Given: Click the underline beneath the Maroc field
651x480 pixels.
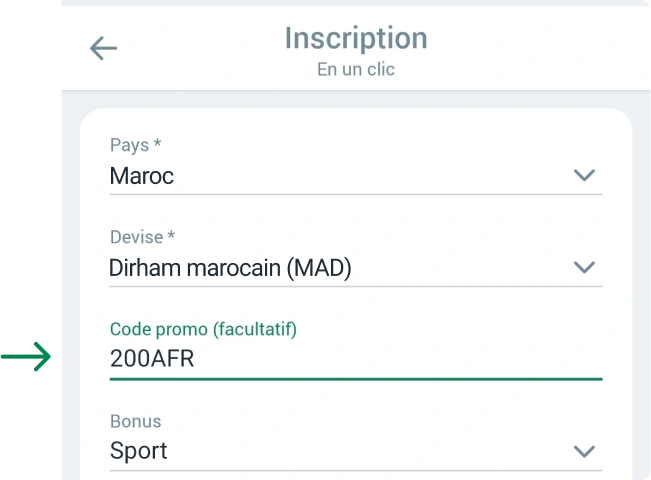Looking at the screenshot, I should (x=355, y=194).
